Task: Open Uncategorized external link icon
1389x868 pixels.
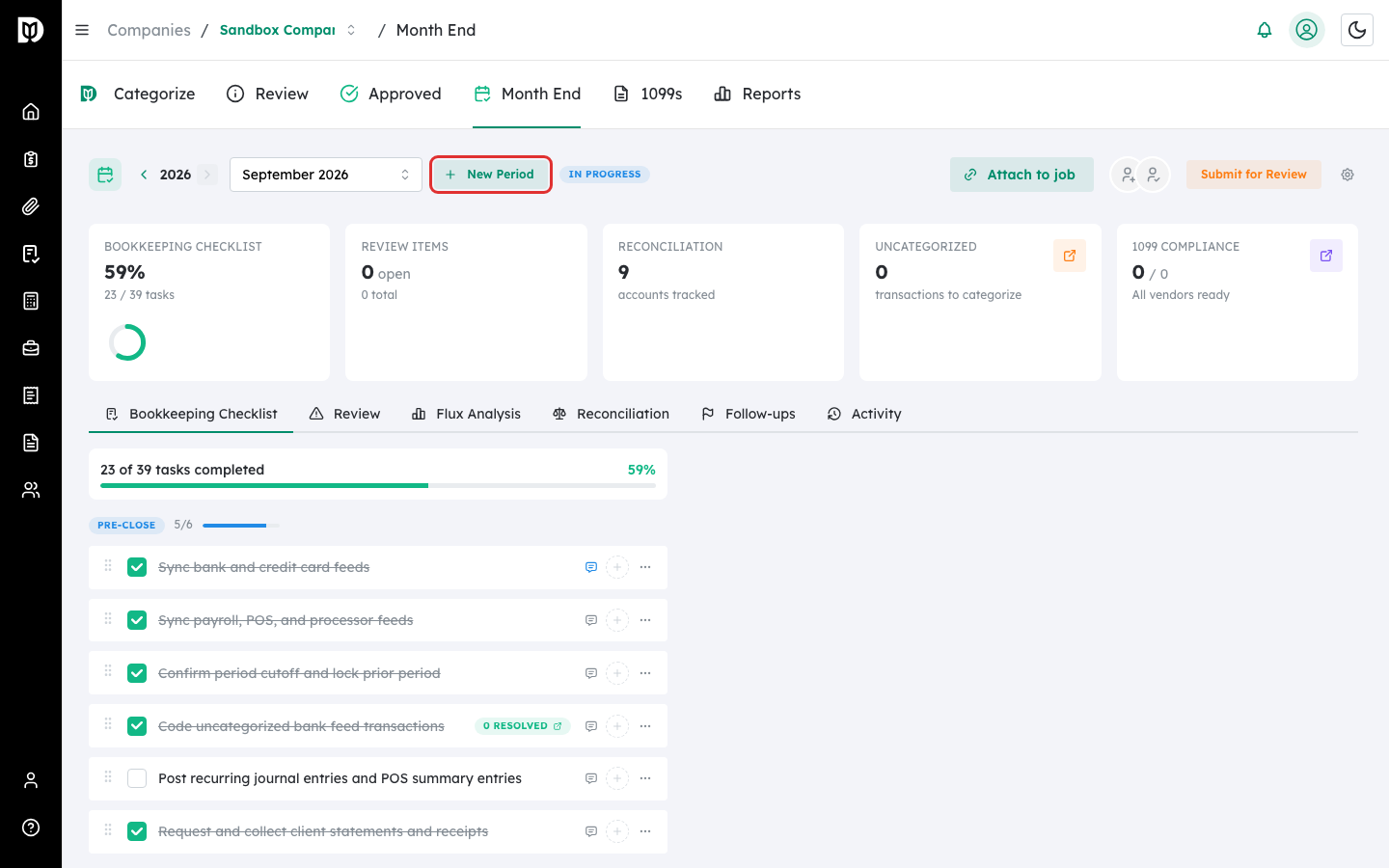Action: [1070, 256]
